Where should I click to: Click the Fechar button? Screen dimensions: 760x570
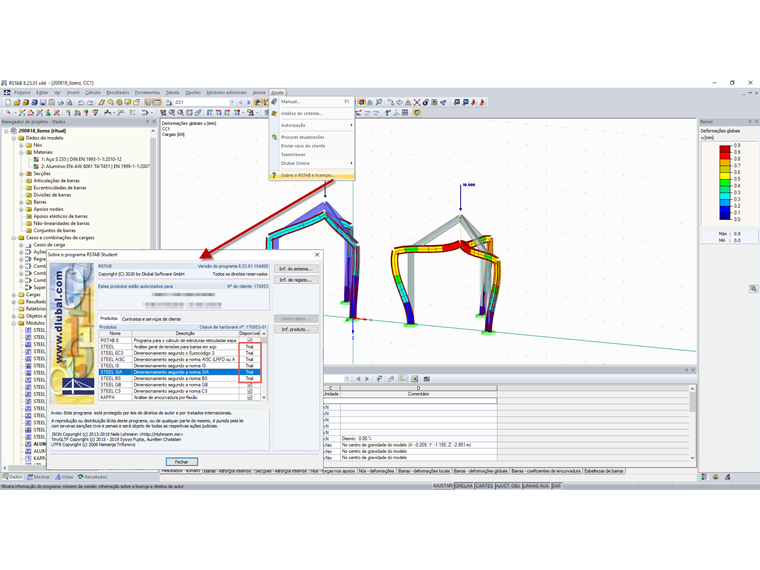coord(182,461)
